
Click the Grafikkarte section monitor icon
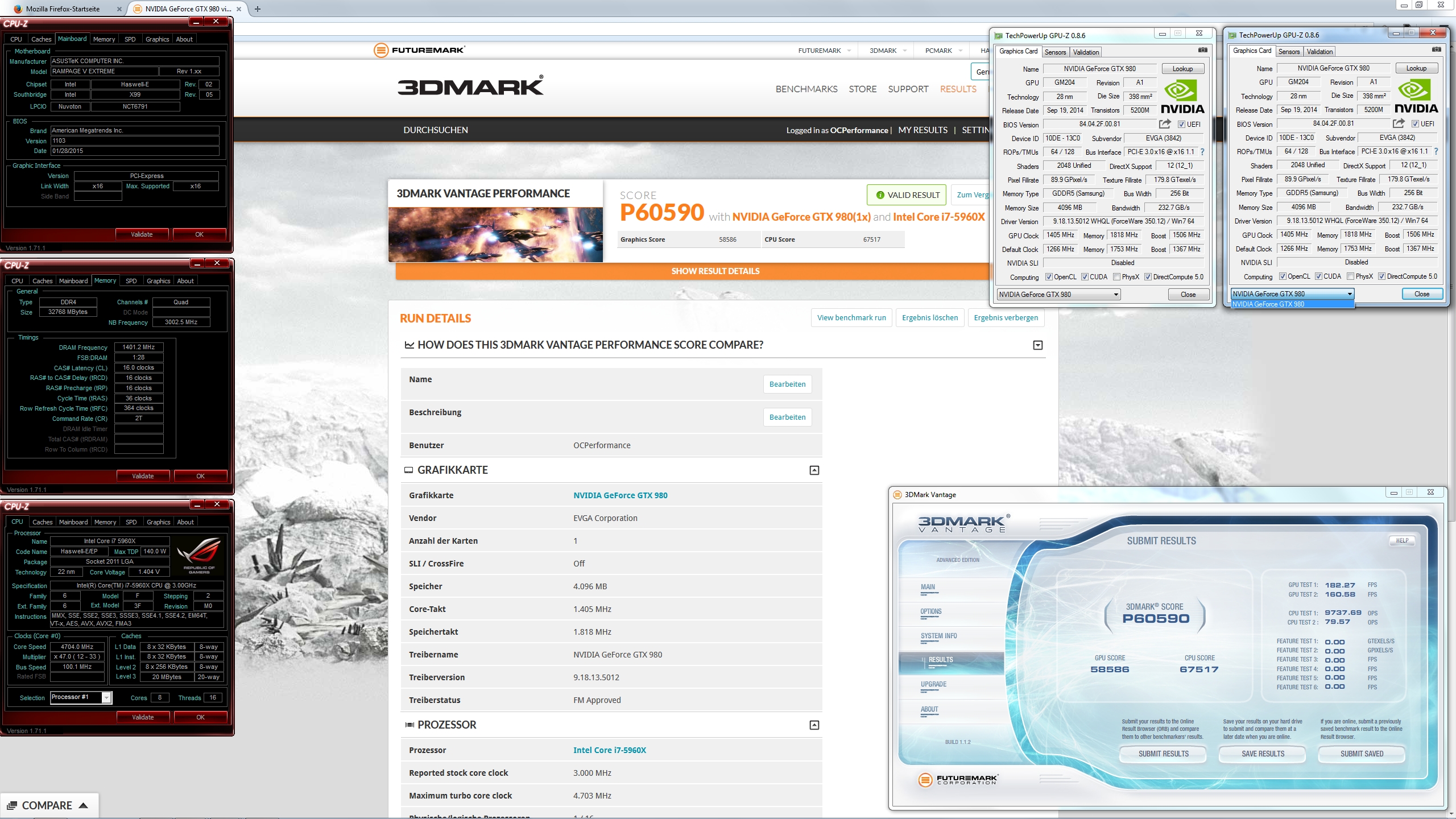tap(408, 470)
